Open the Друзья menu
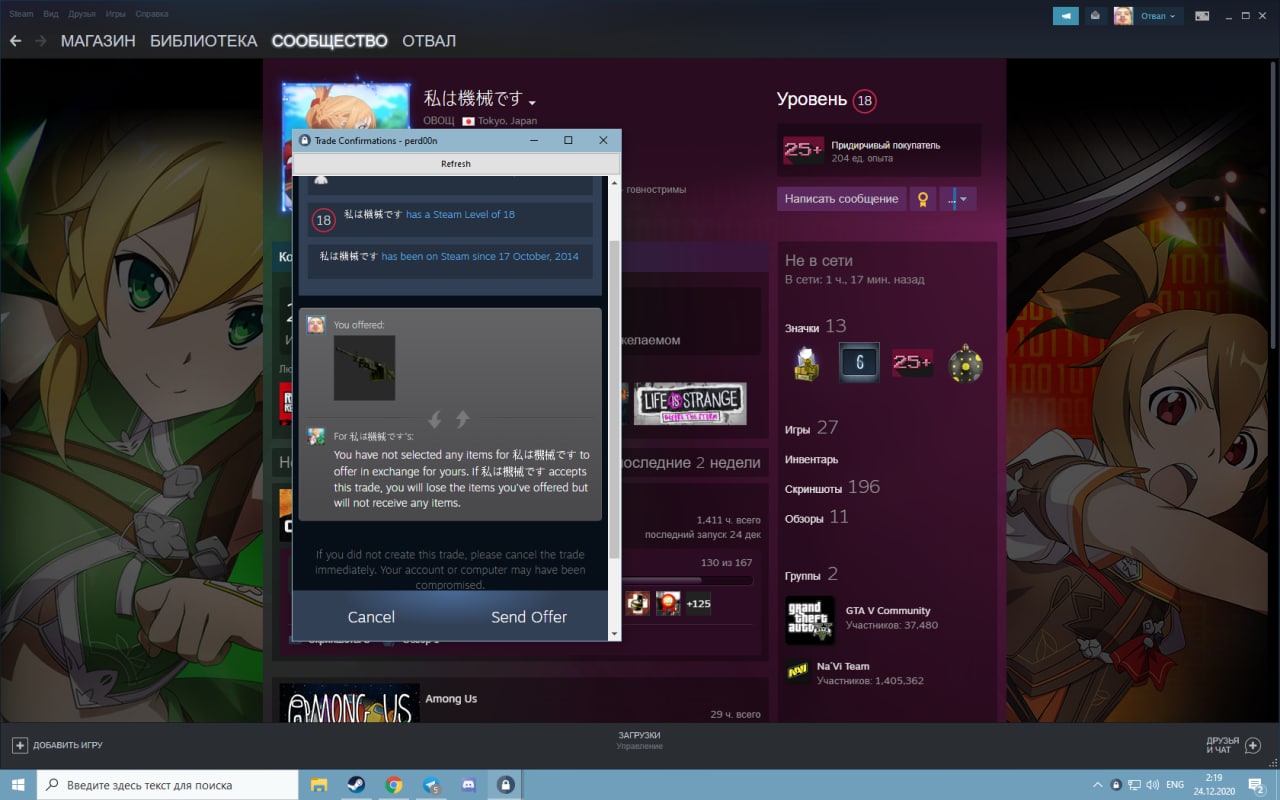 click(83, 14)
